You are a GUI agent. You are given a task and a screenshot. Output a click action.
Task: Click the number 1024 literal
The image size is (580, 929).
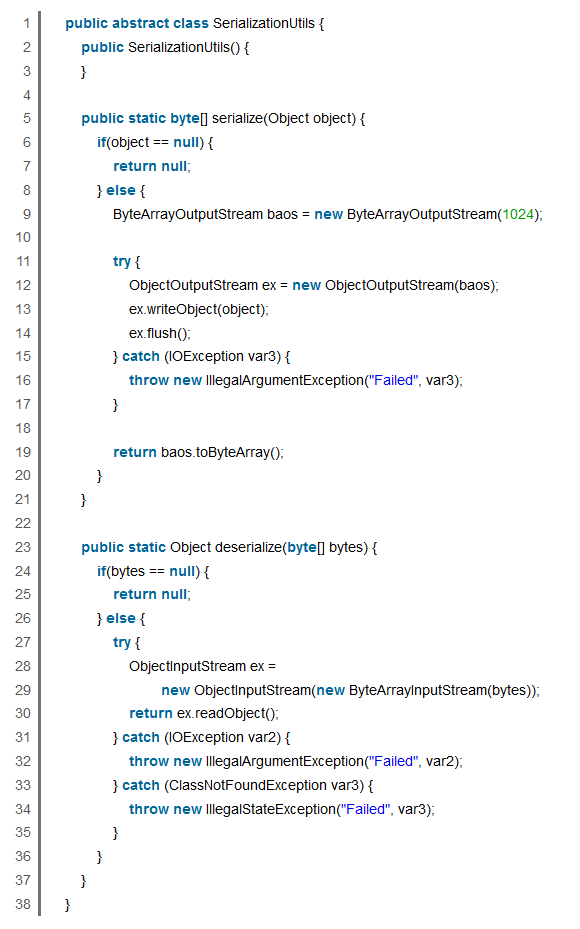pyautogui.click(x=518, y=214)
